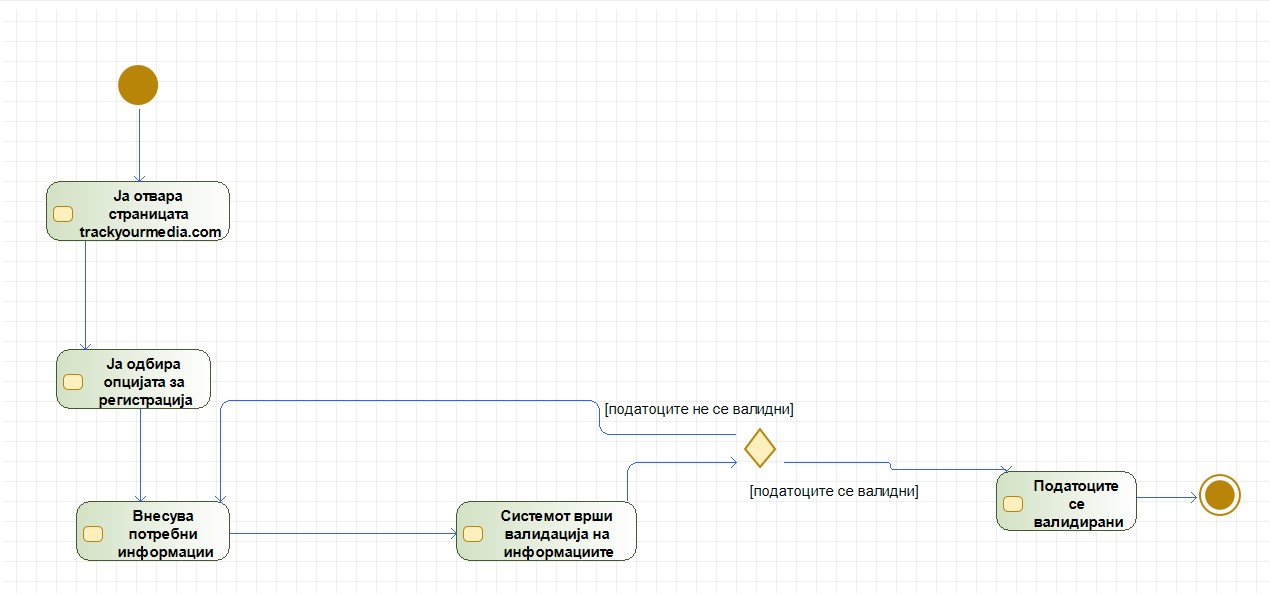
Task: Select arrow from 'trackyourmedia.com' activity to 'Ја одбира'
Action: pyautogui.click(x=86, y=295)
